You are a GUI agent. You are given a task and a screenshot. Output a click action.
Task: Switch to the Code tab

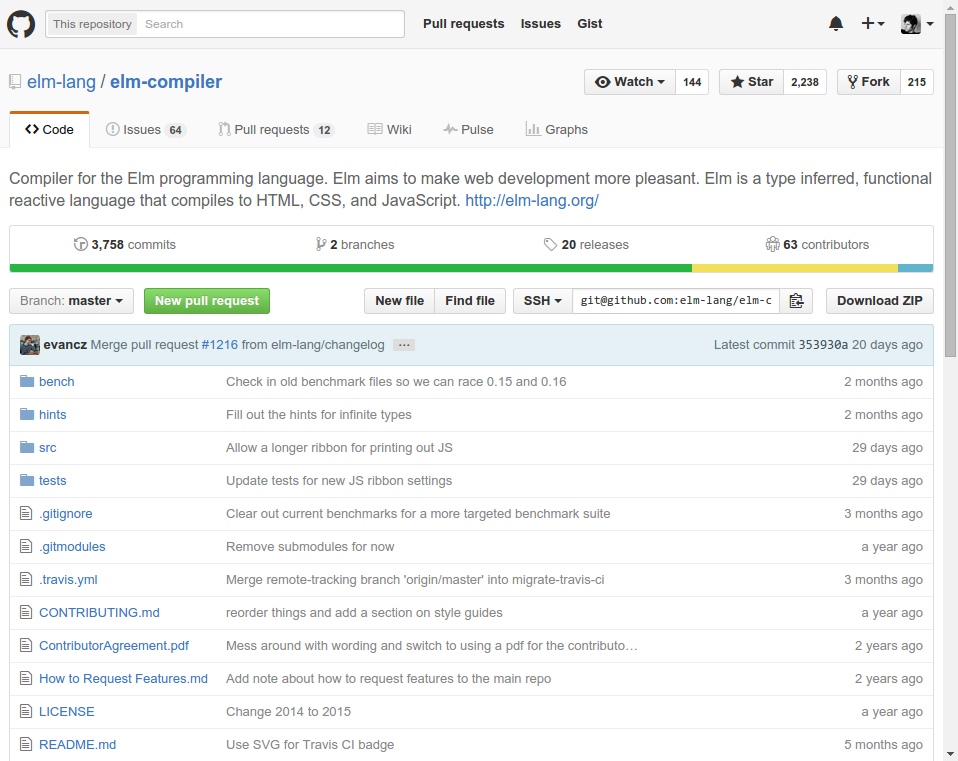pyautogui.click(x=49, y=129)
